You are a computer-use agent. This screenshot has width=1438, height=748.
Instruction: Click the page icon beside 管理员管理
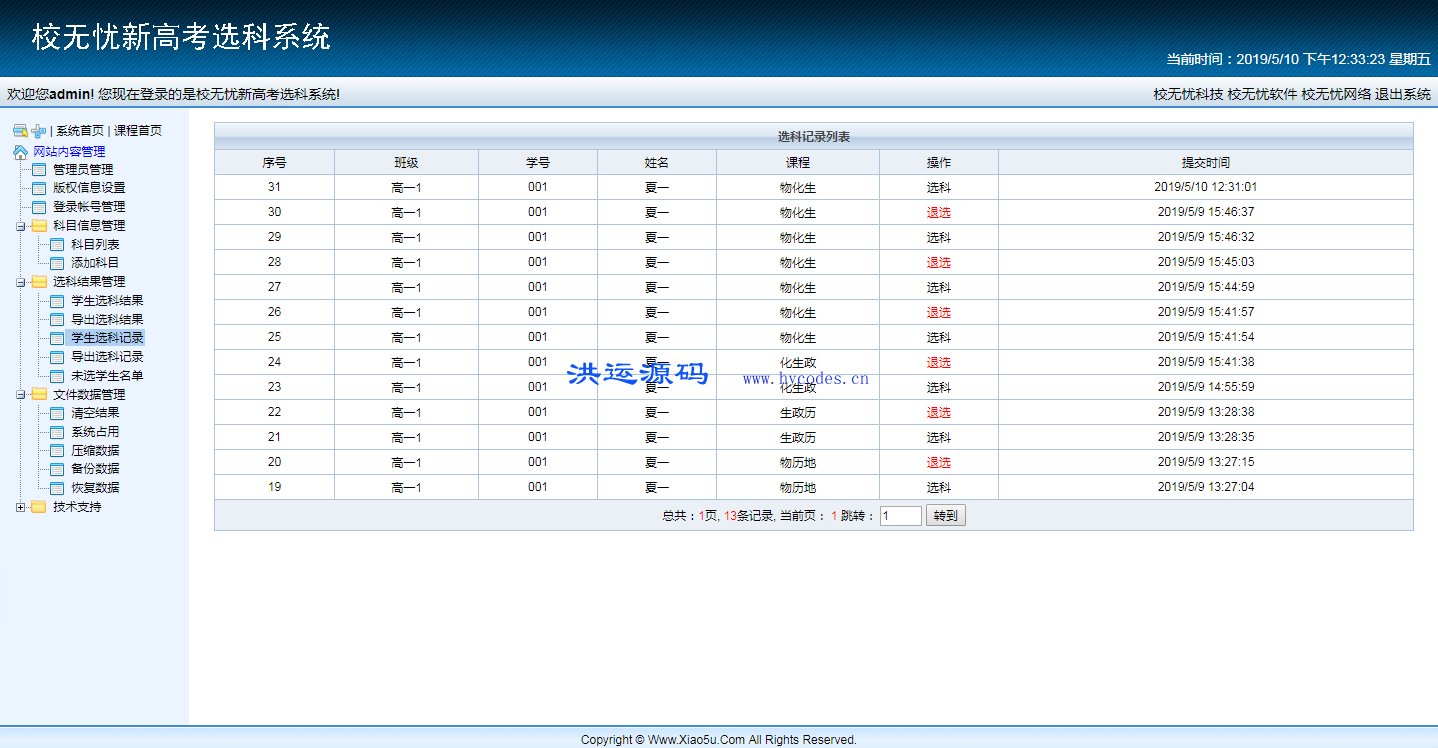(39, 169)
